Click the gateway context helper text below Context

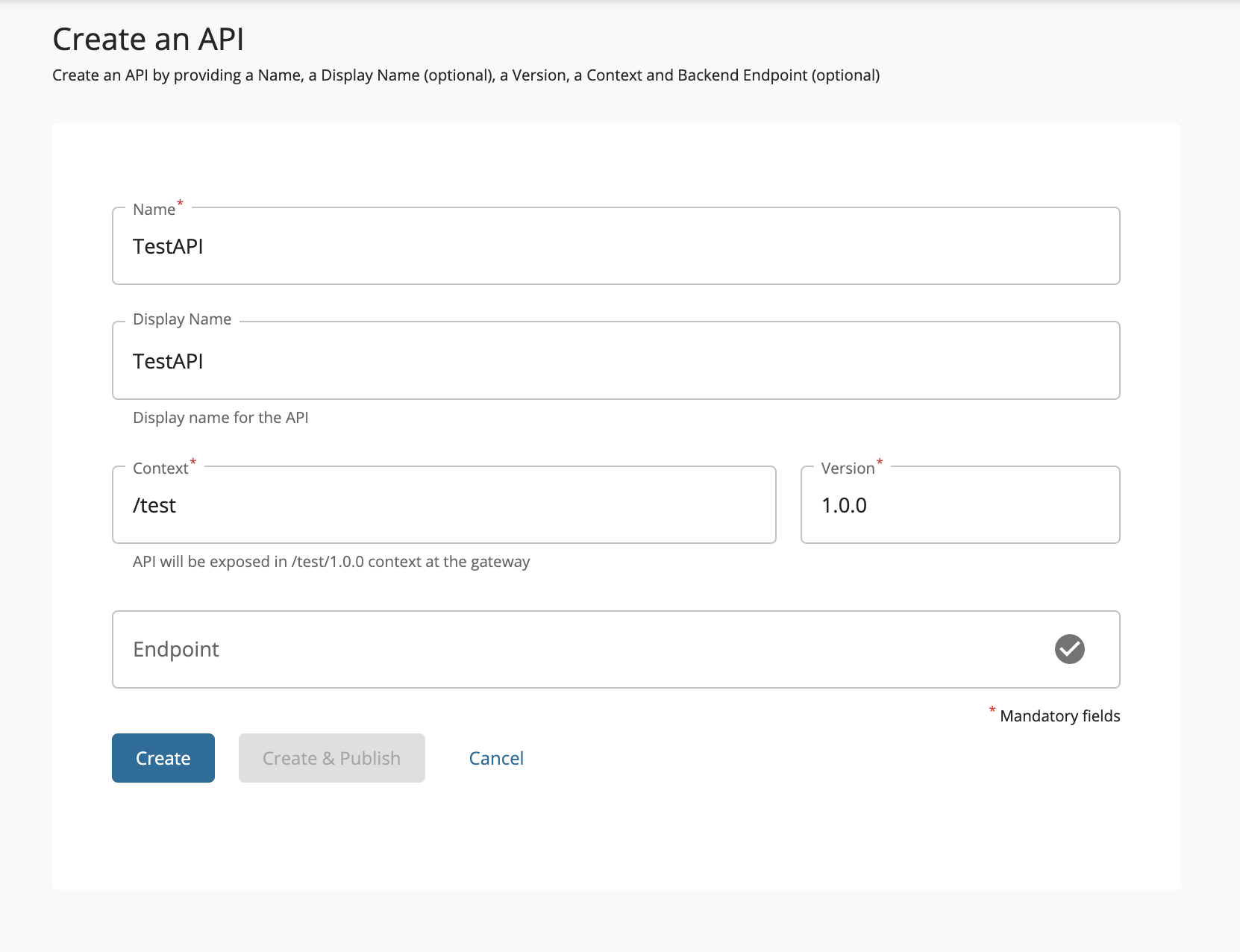(331, 561)
